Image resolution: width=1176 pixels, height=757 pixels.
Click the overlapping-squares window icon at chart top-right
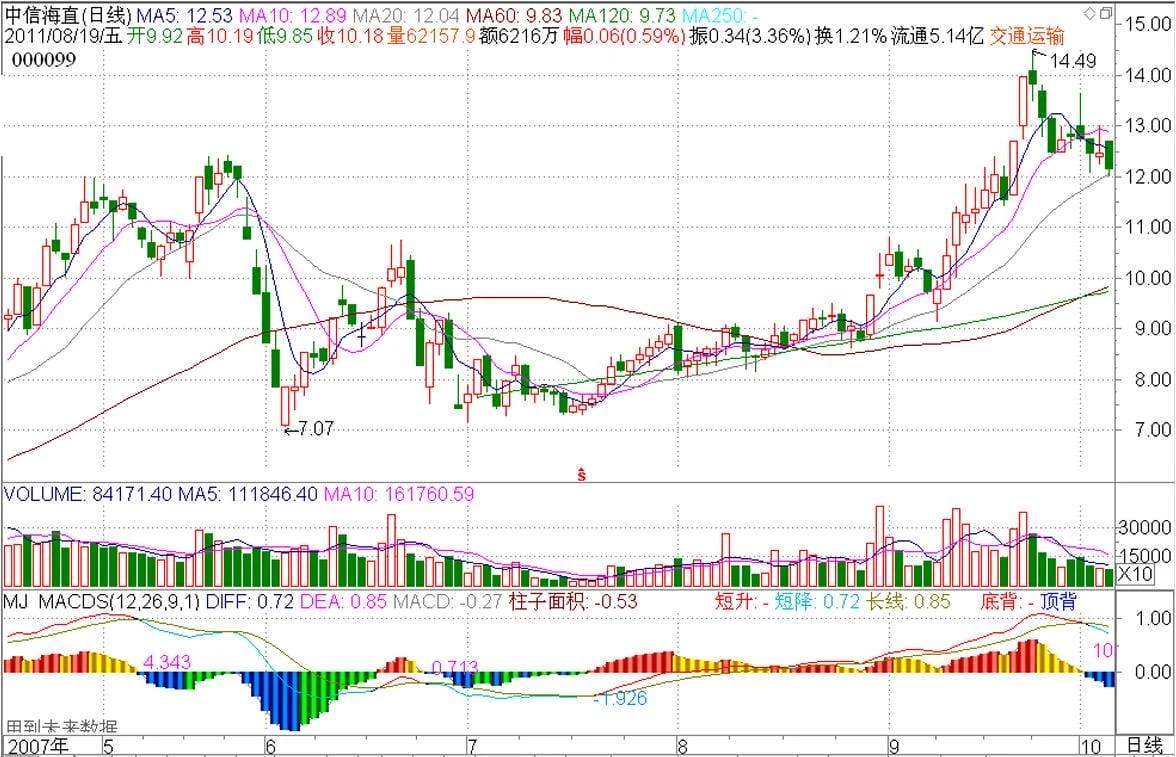click(x=1104, y=13)
